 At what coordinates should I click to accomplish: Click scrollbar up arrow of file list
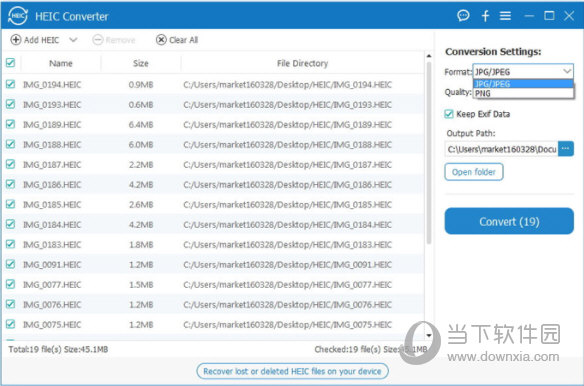(x=429, y=56)
